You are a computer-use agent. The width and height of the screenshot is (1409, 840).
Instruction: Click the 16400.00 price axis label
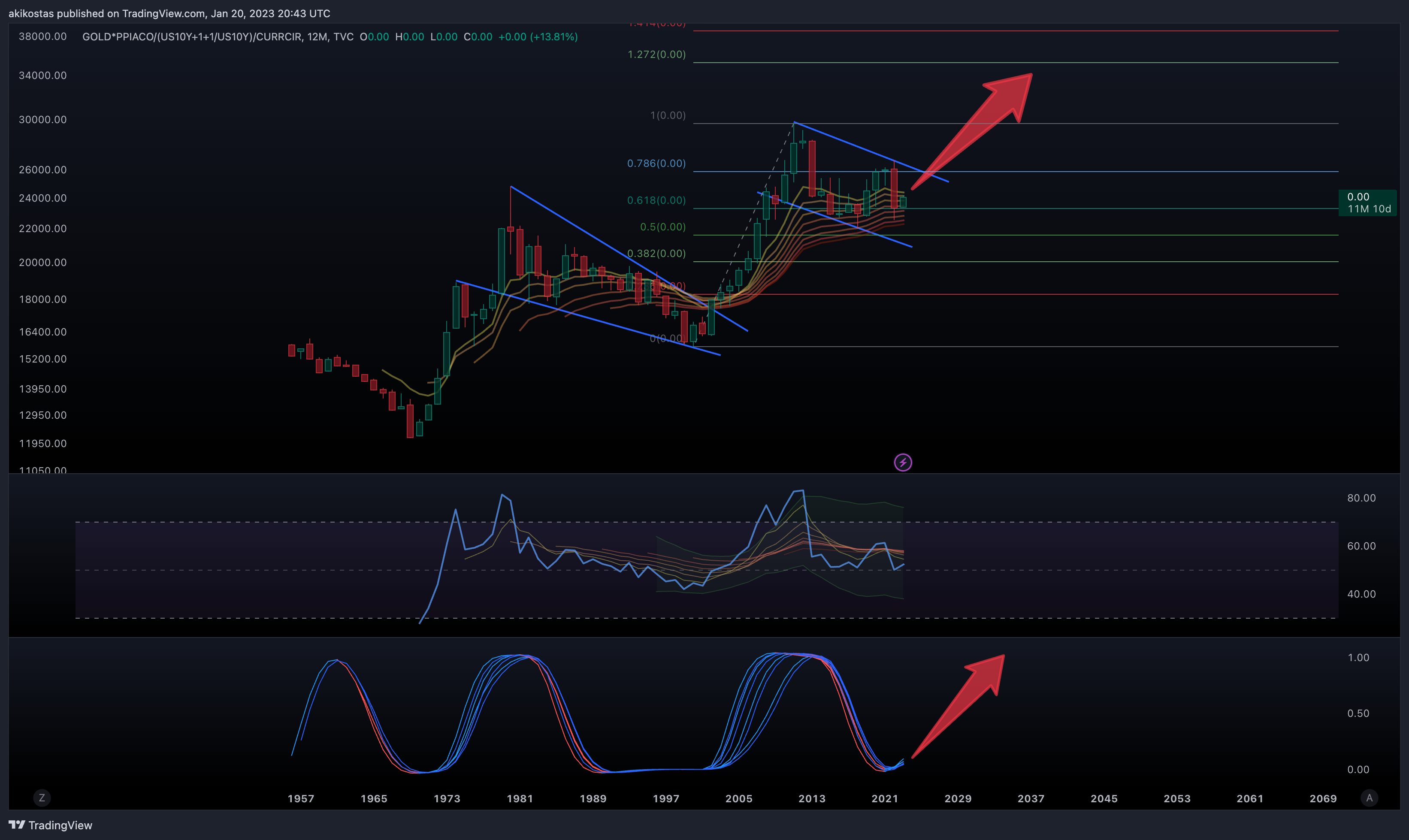pyautogui.click(x=42, y=332)
